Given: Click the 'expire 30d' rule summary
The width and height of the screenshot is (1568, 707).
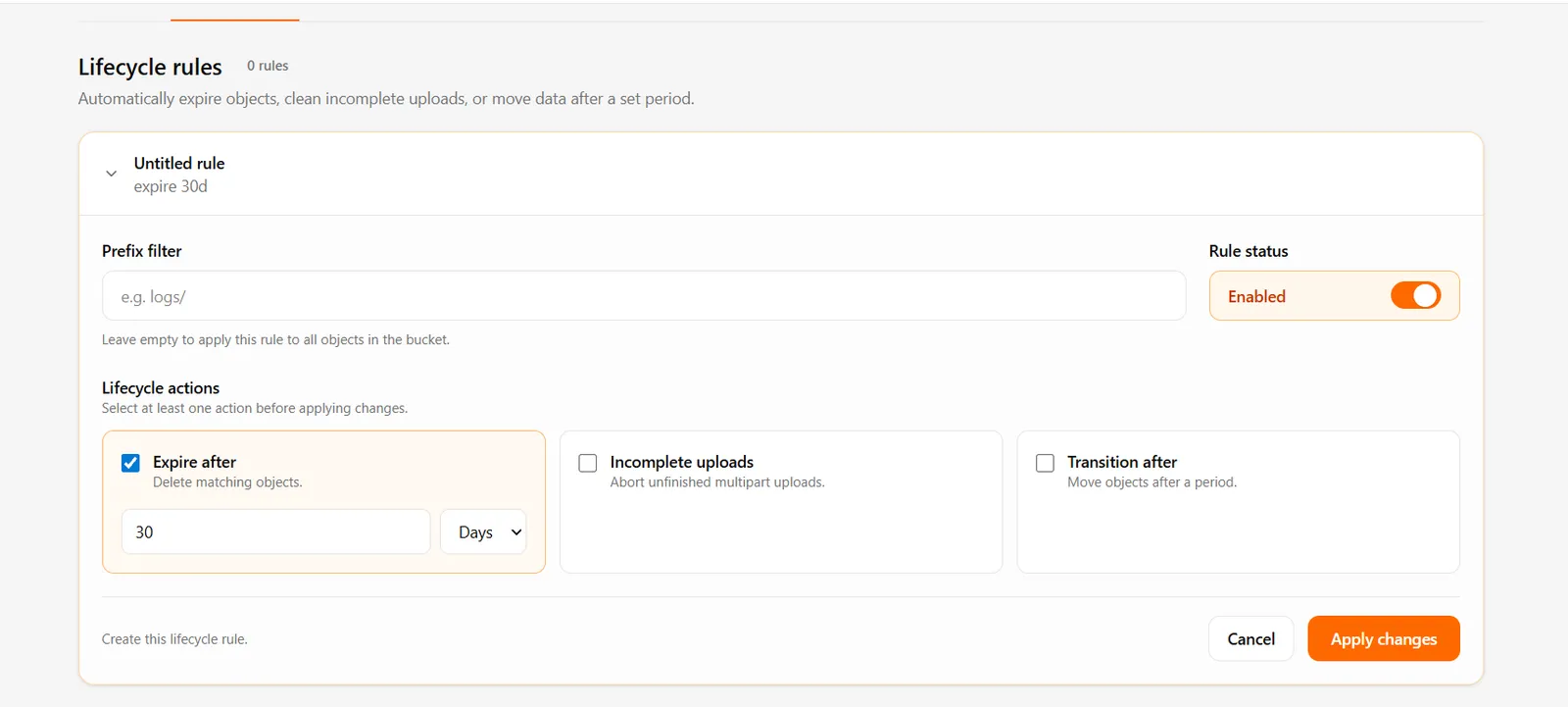Looking at the screenshot, I should coord(171,186).
